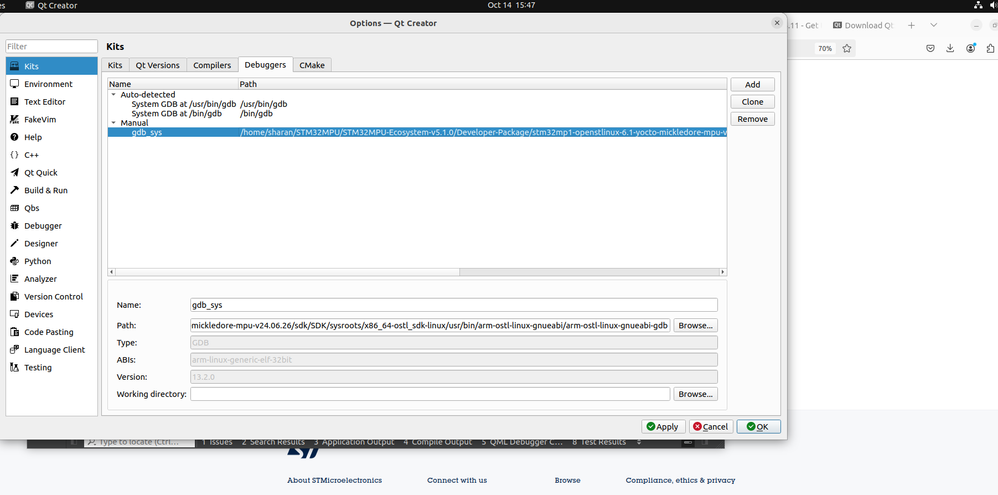Image resolution: width=998 pixels, height=495 pixels.
Task: Select the Kits category in sidebar
Action: pos(52,66)
